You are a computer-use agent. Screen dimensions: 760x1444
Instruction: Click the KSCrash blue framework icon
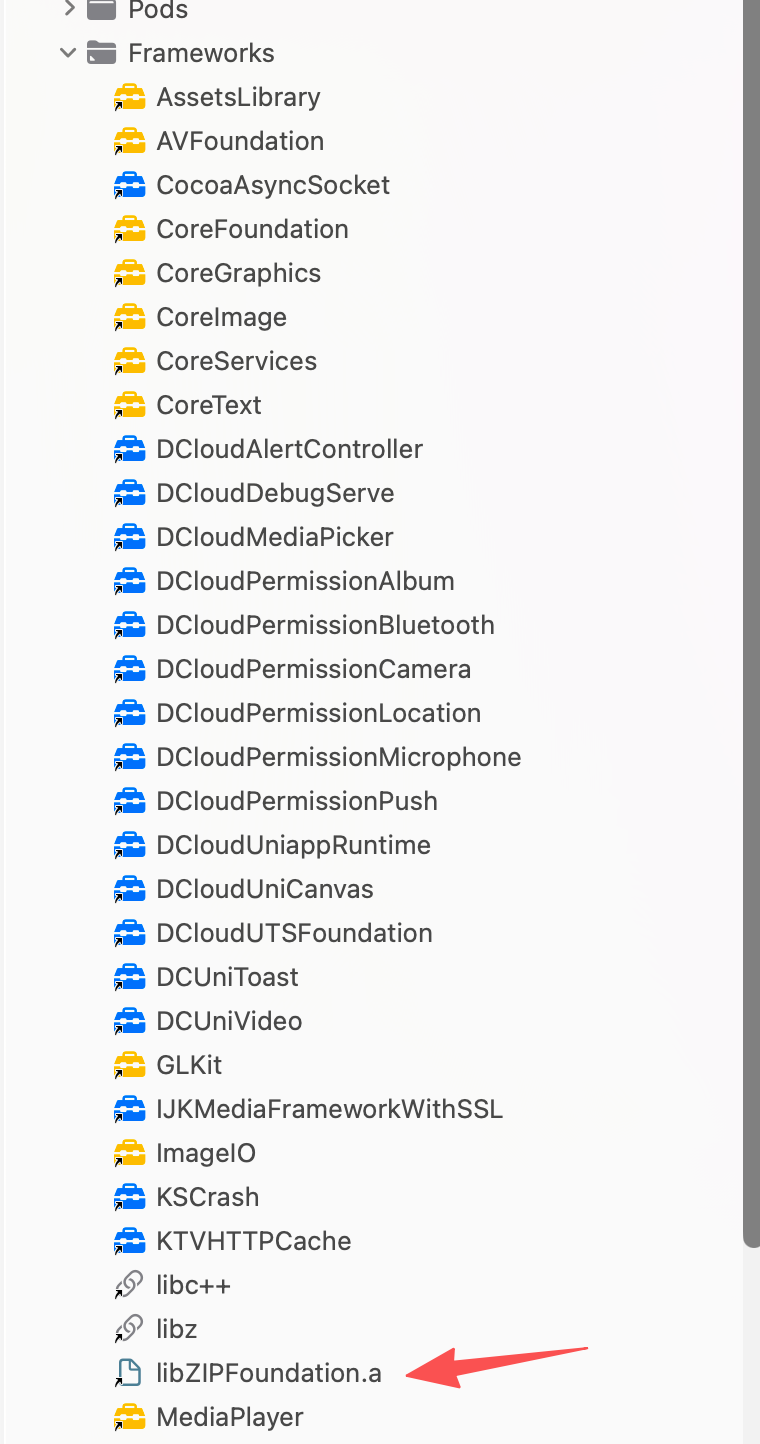[x=129, y=1197]
